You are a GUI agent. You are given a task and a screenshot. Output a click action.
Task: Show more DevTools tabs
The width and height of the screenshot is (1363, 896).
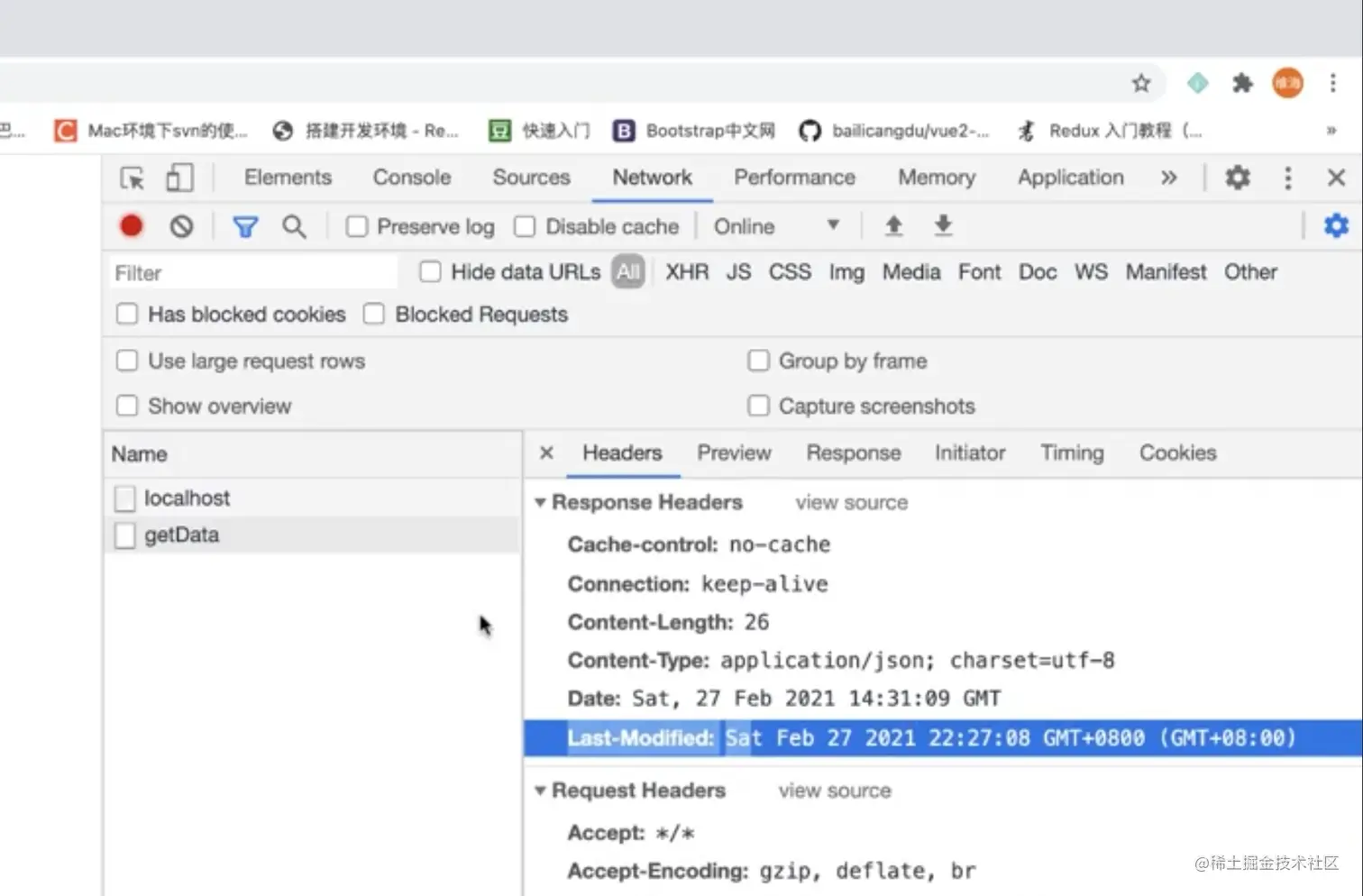pos(1168,178)
